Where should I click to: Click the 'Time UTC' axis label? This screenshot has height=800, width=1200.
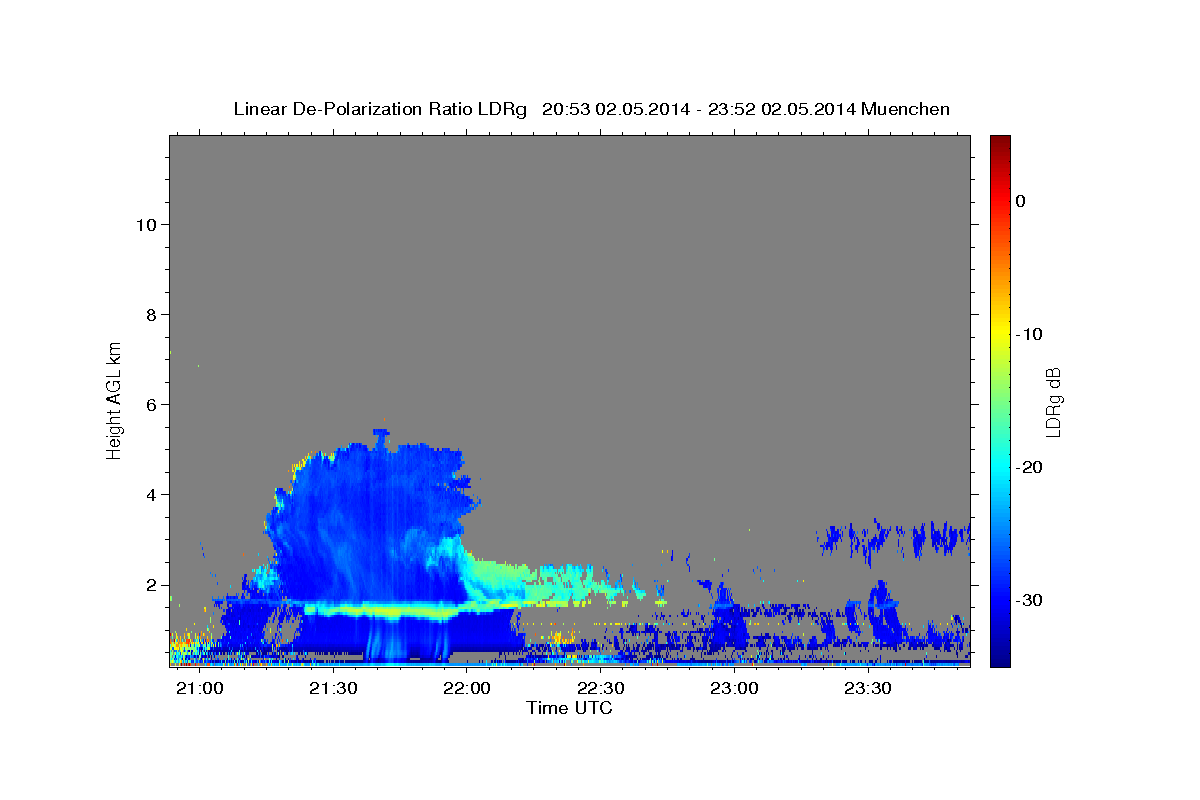(569, 708)
